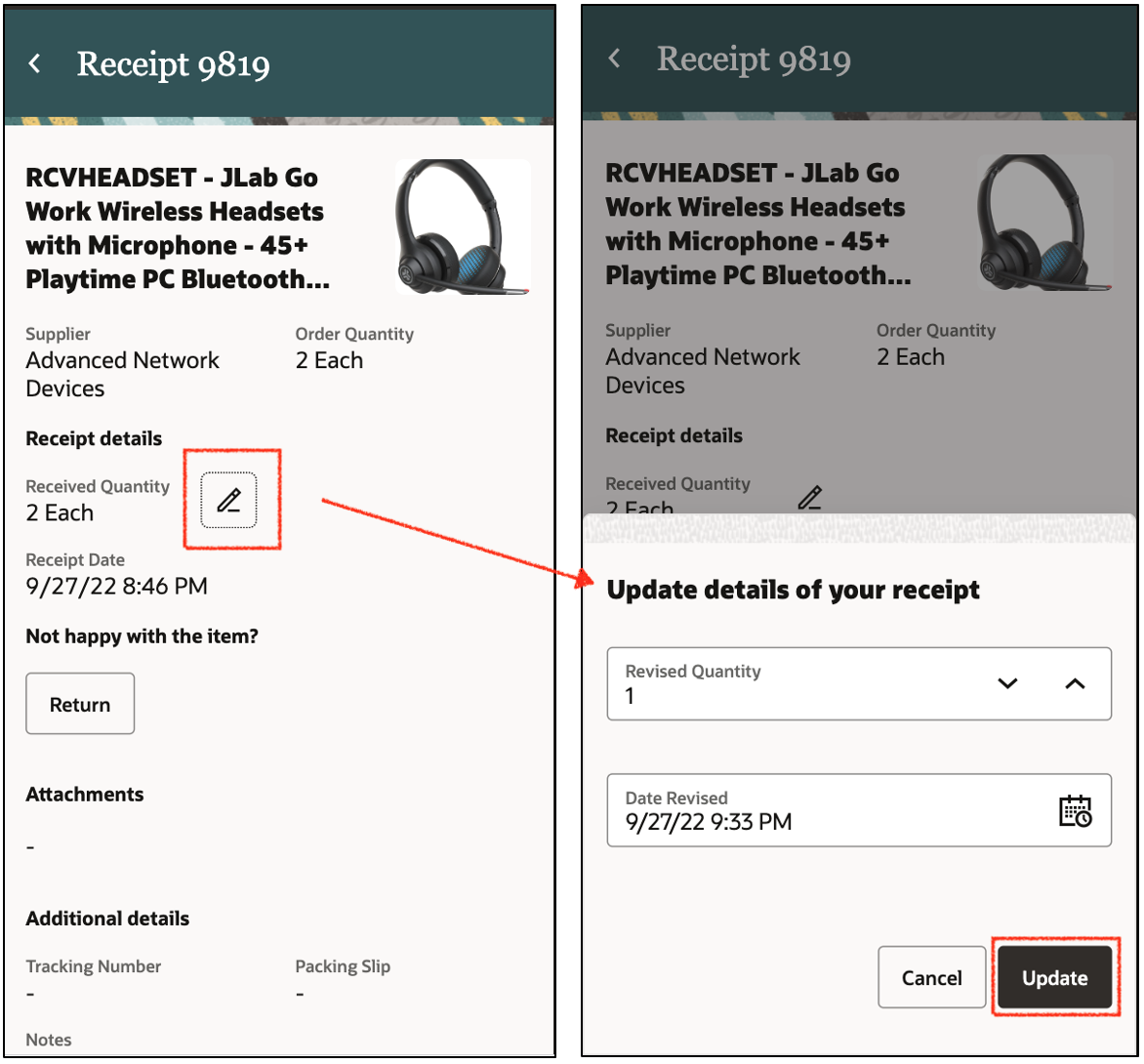Screen dimensions: 1144x1064
Task: Click the Return button
Action: (80, 704)
